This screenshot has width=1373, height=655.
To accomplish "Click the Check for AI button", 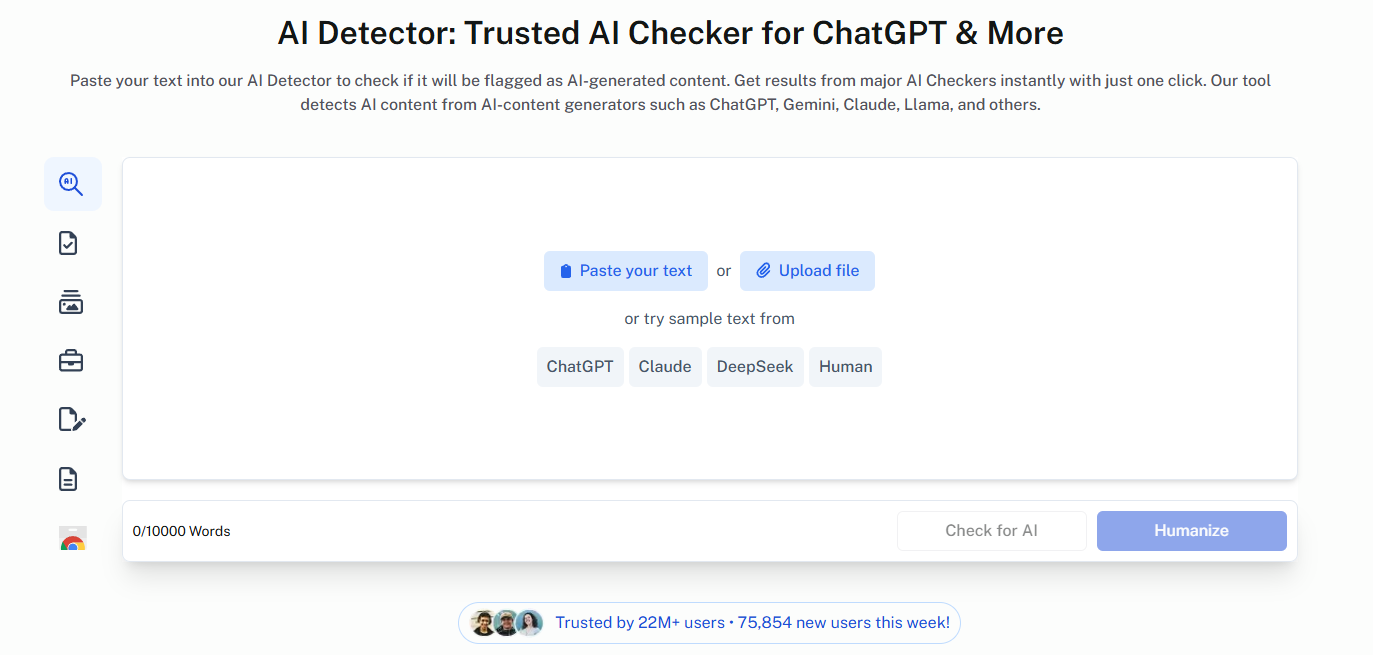I will (x=991, y=530).
